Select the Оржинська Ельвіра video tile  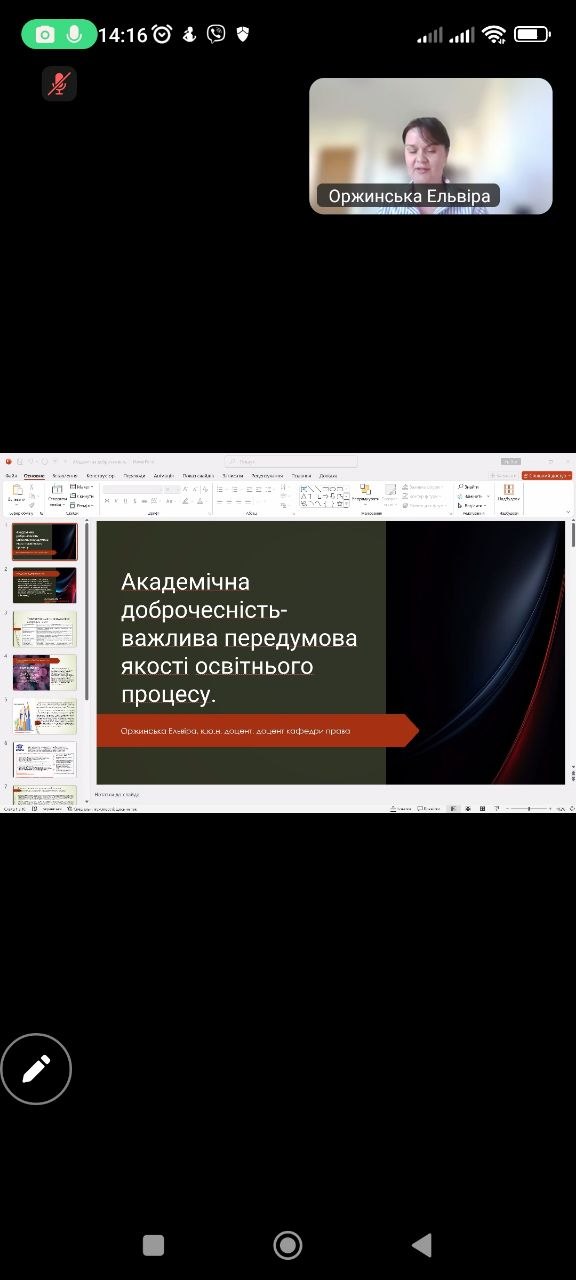click(x=431, y=146)
